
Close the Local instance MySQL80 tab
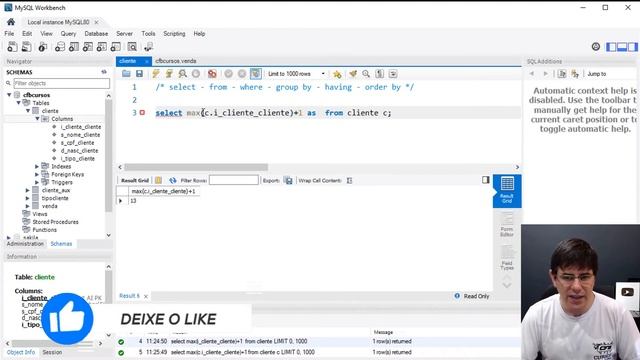(96, 22)
